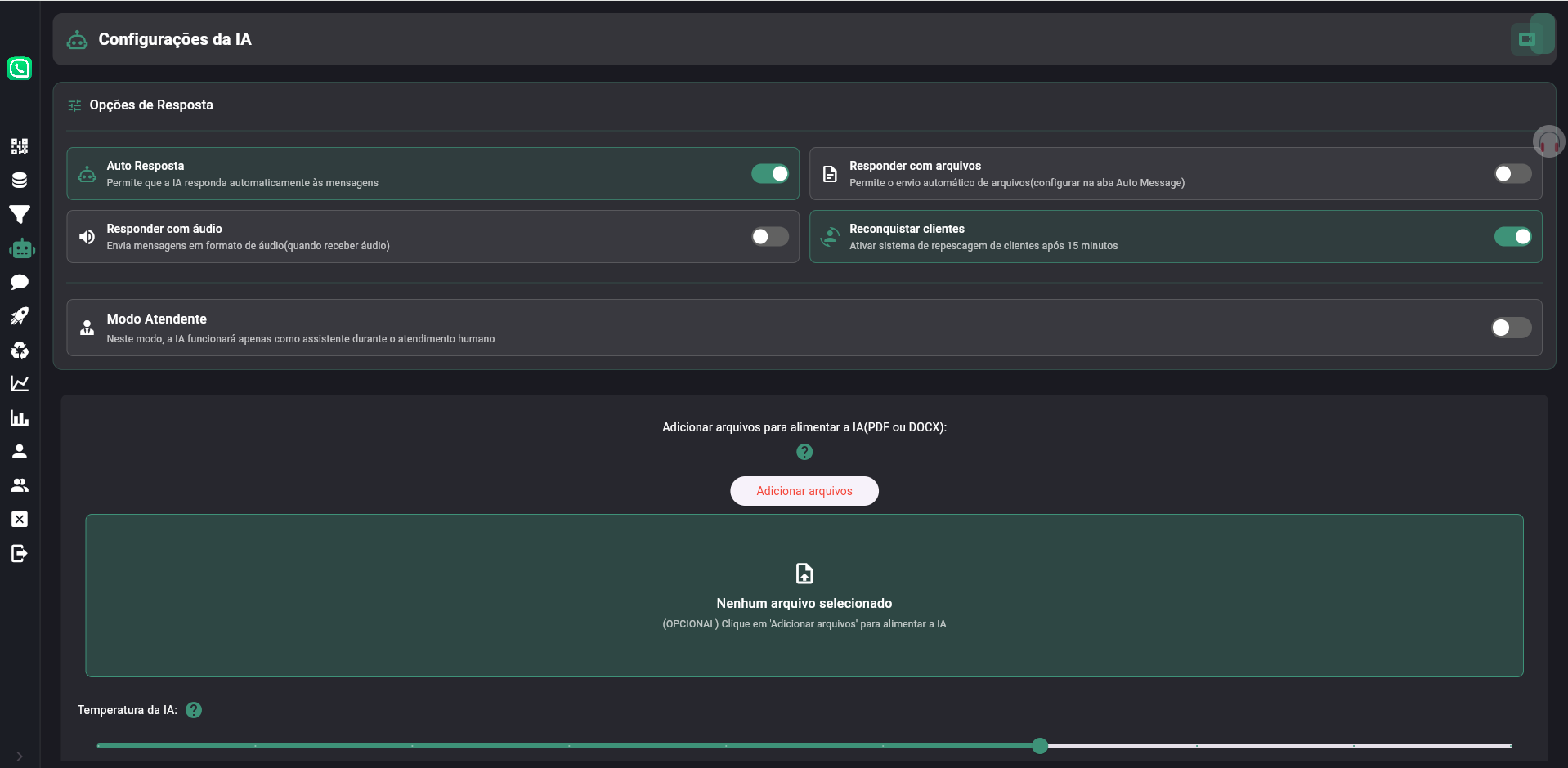This screenshot has width=1568, height=768.
Task: Click the Auto Resposta robot icon
Action: point(87,174)
